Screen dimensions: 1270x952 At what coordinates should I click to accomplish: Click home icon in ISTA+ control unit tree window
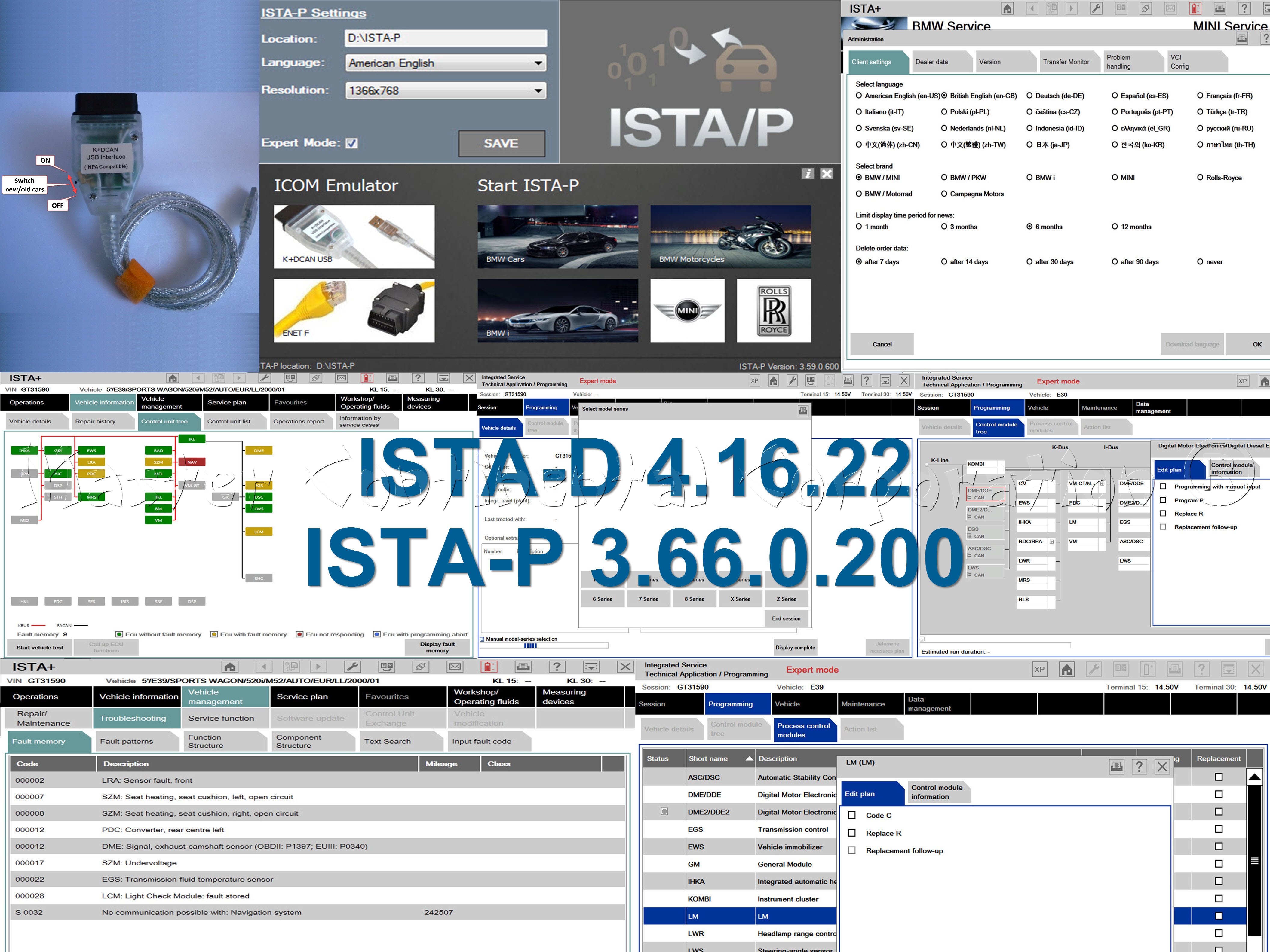coord(172,378)
